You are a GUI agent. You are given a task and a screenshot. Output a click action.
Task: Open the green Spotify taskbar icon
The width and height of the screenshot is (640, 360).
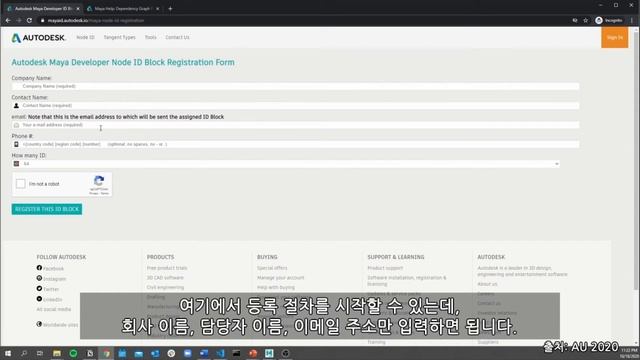(x=73, y=353)
